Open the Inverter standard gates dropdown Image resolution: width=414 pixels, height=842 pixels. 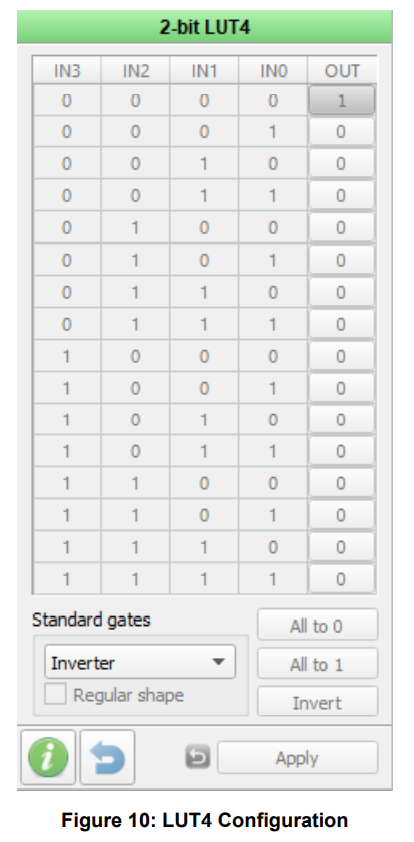click(140, 662)
